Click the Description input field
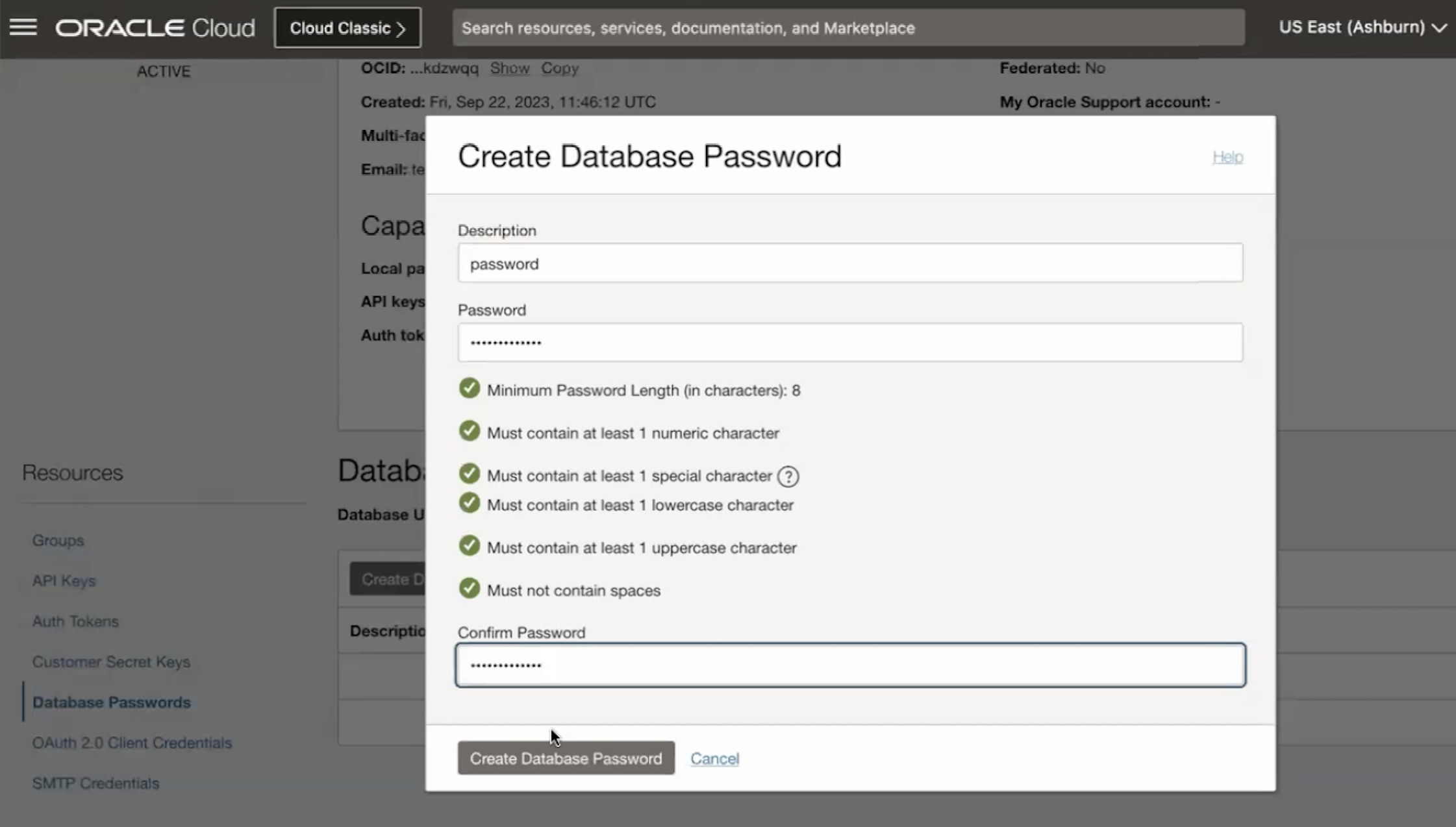Image resolution: width=1456 pixels, height=827 pixels. (x=850, y=264)
